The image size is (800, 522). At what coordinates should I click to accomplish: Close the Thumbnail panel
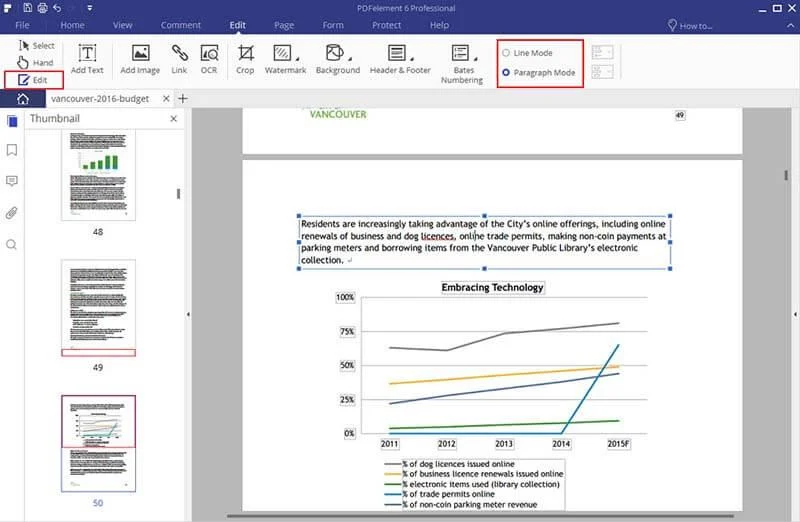pos(173,118)
